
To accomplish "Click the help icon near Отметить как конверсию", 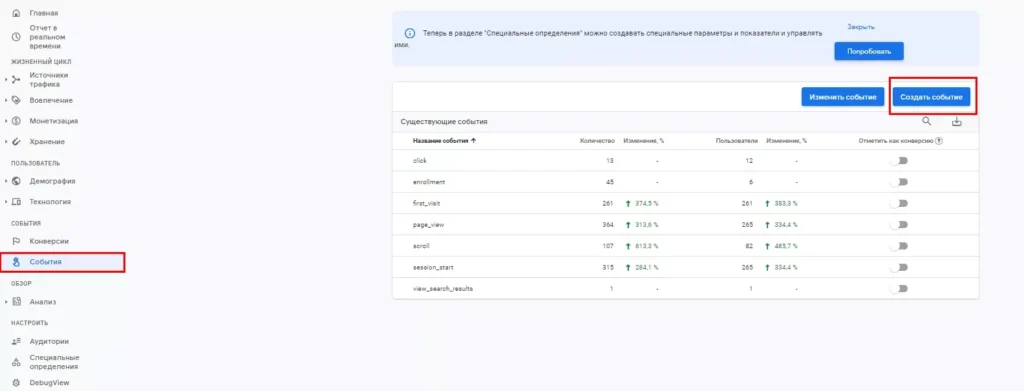I will pos(939,140).
